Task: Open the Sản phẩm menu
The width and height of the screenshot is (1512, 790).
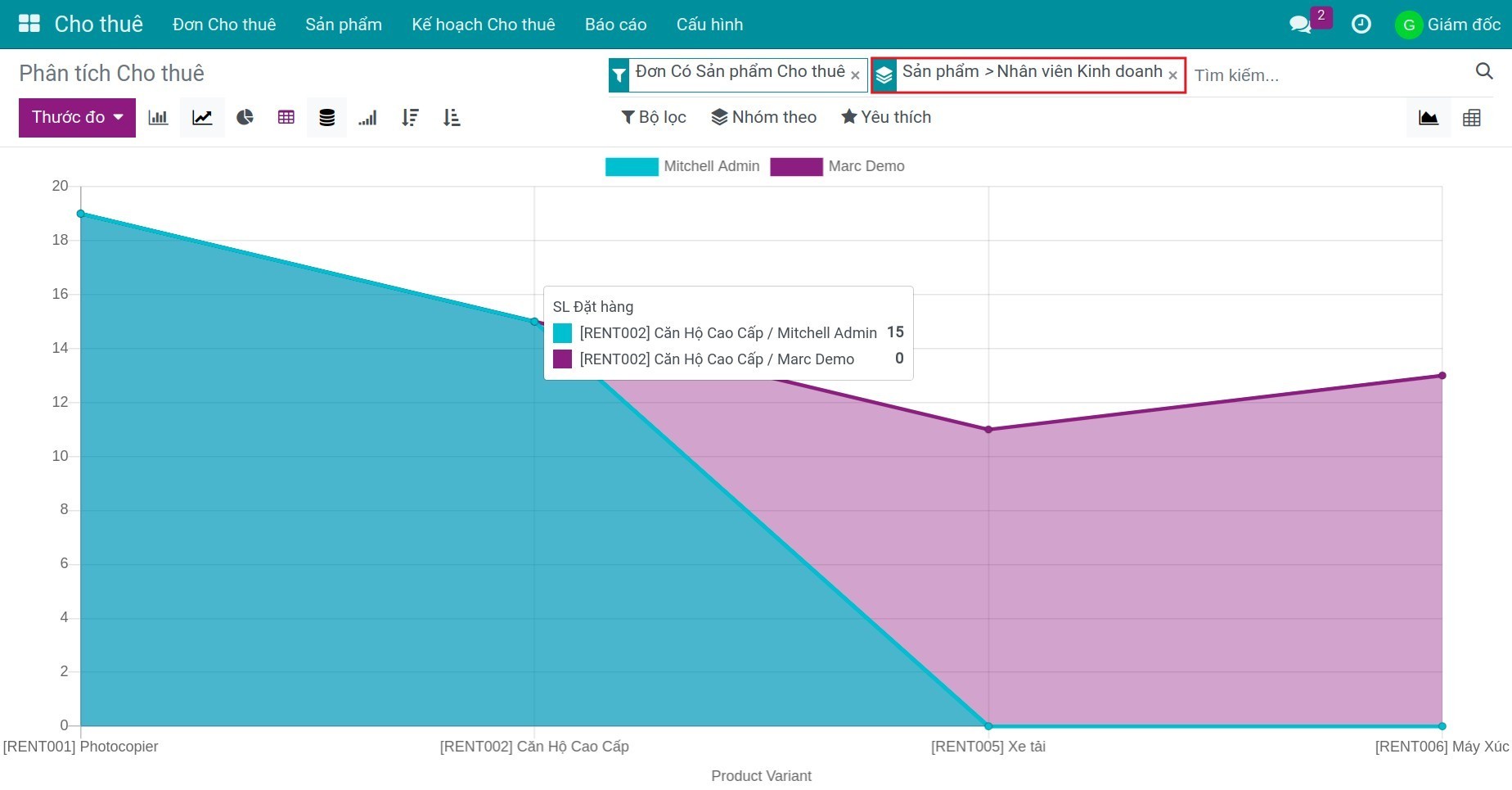Action: pyautogui.click(x=344, y=25)
